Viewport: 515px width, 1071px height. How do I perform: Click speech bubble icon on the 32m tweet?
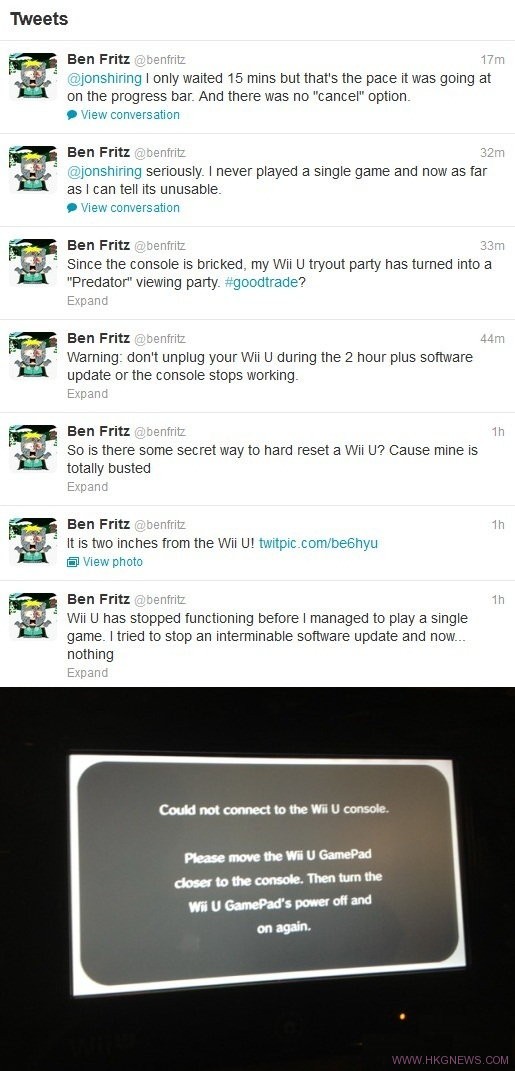click(x=72, y=208)
